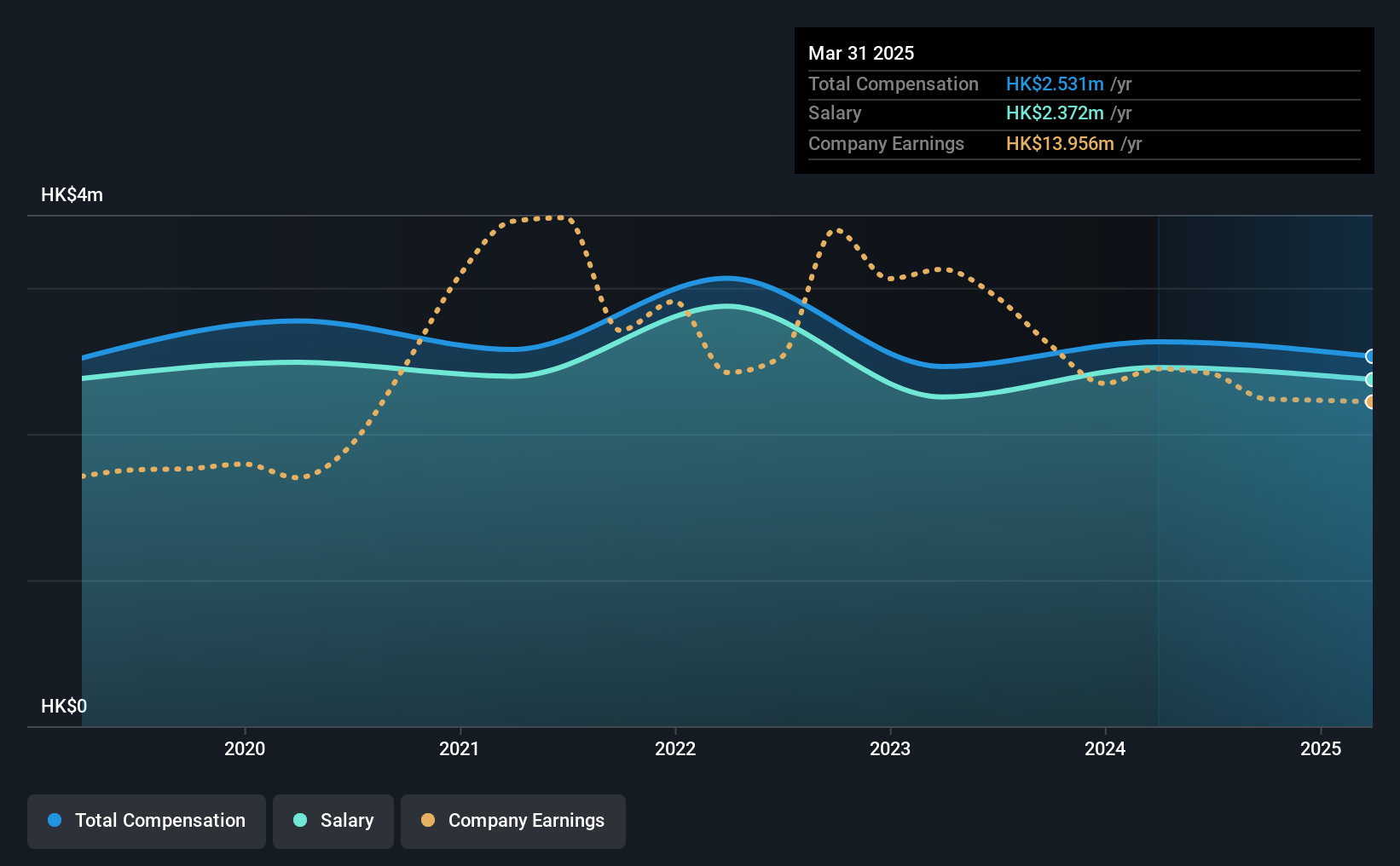Click the HK$4m y-axis label
The height and width of the screenshot is (866, 1400).
click(x=72, y=194)
